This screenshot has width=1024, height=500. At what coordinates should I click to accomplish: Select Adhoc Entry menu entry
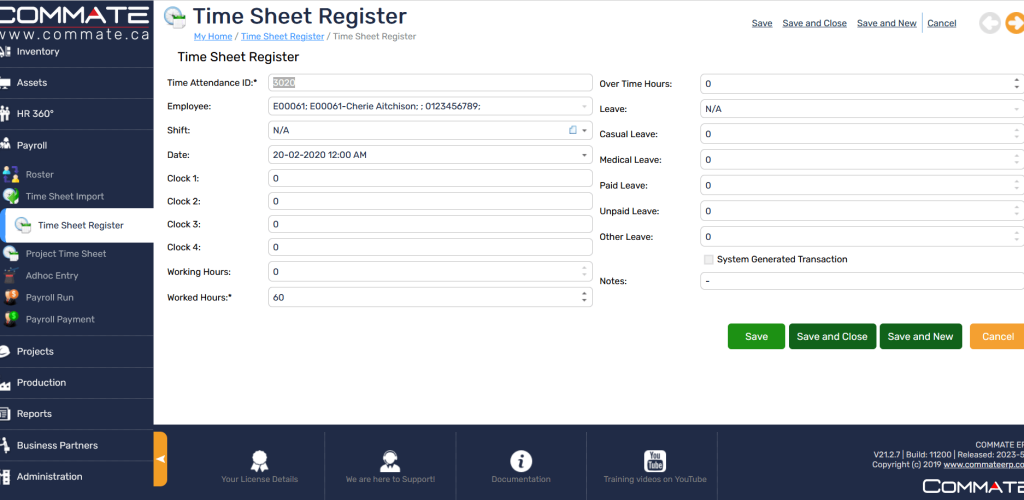click(52, 276)
